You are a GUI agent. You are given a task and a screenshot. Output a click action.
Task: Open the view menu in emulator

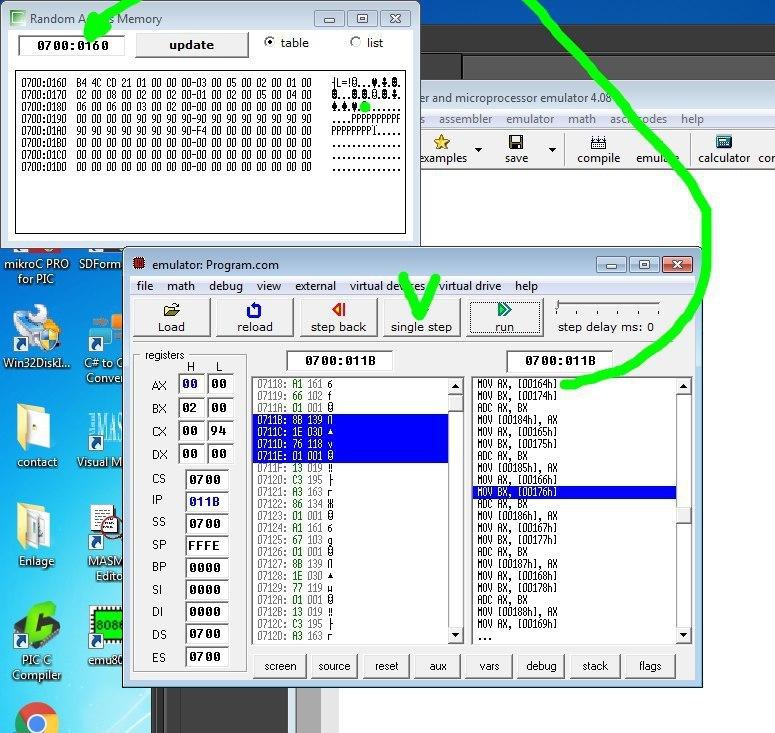(x=269, y=286)
